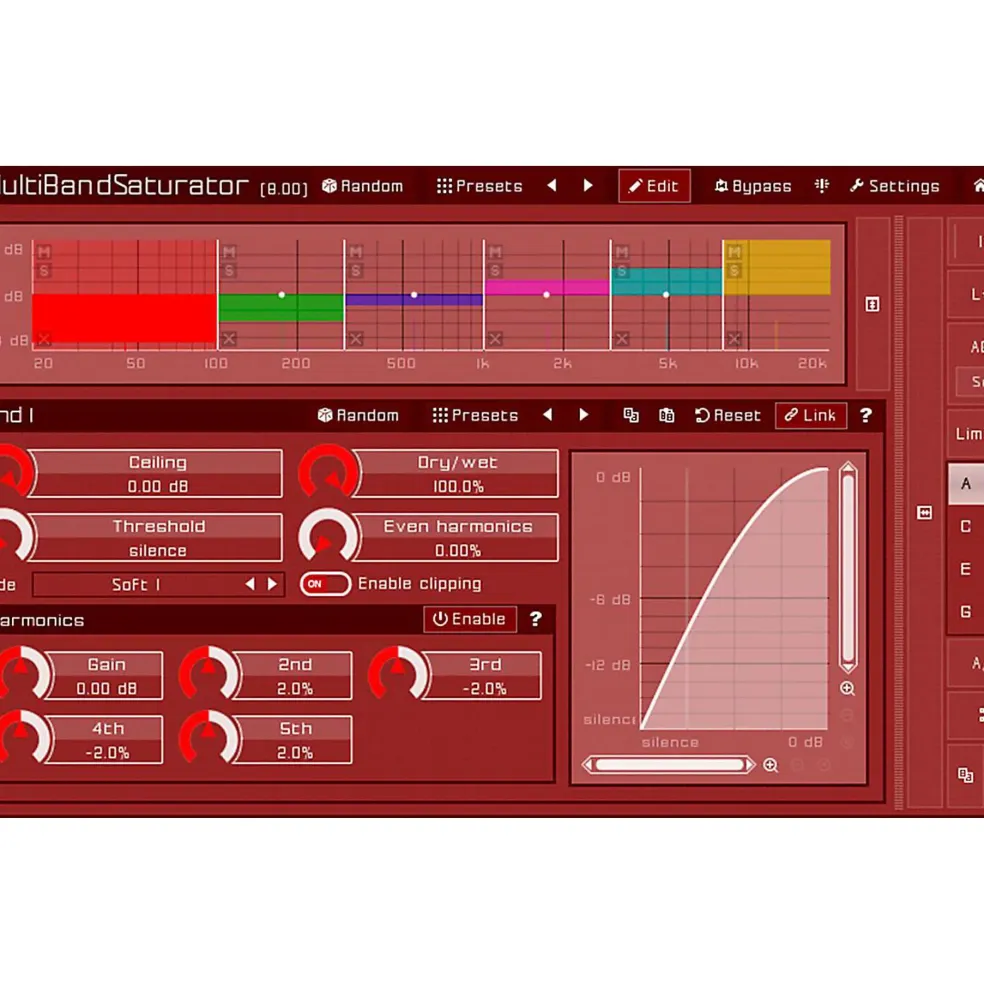Solo the red first band

44,271
